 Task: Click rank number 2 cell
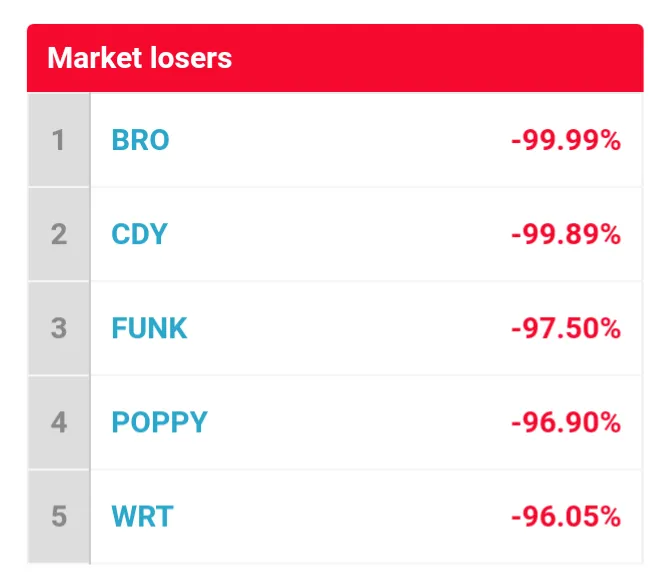[59, 234]
